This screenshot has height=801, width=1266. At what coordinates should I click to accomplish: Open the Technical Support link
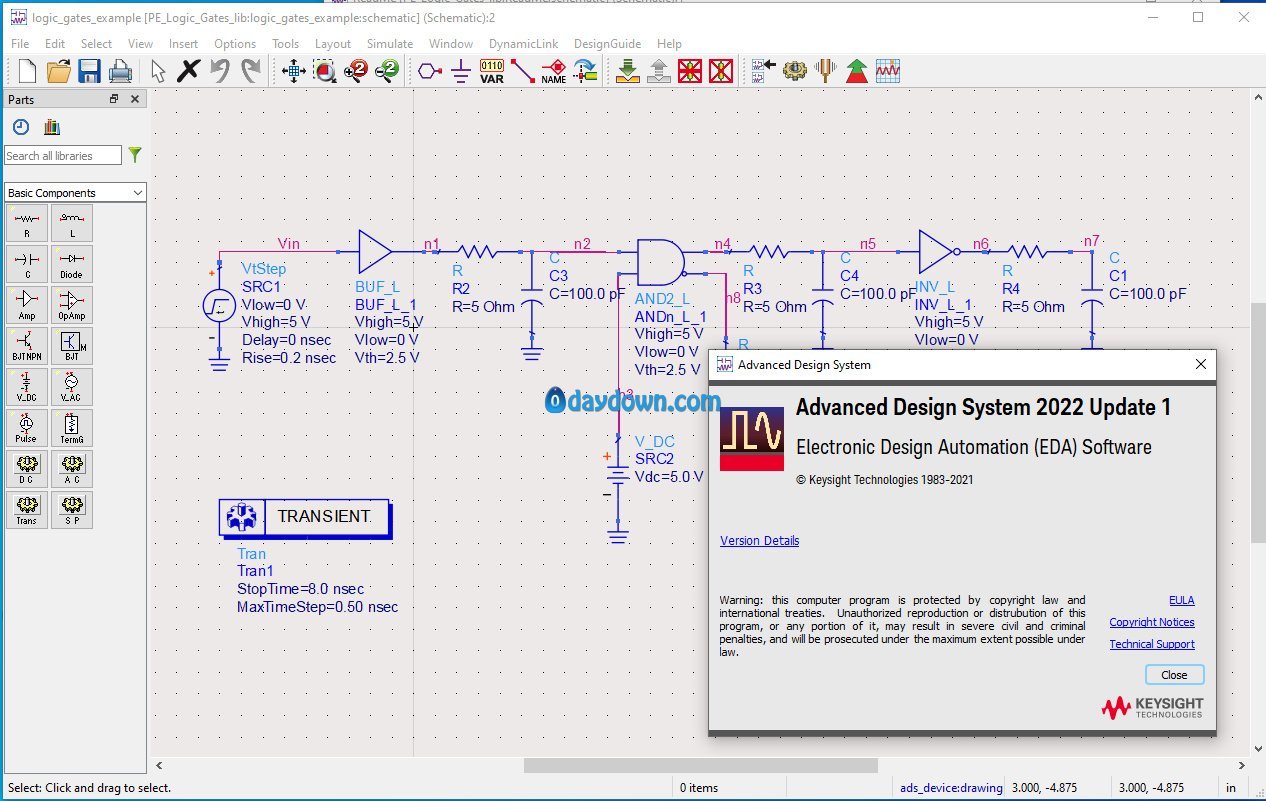click(1152, 644)
